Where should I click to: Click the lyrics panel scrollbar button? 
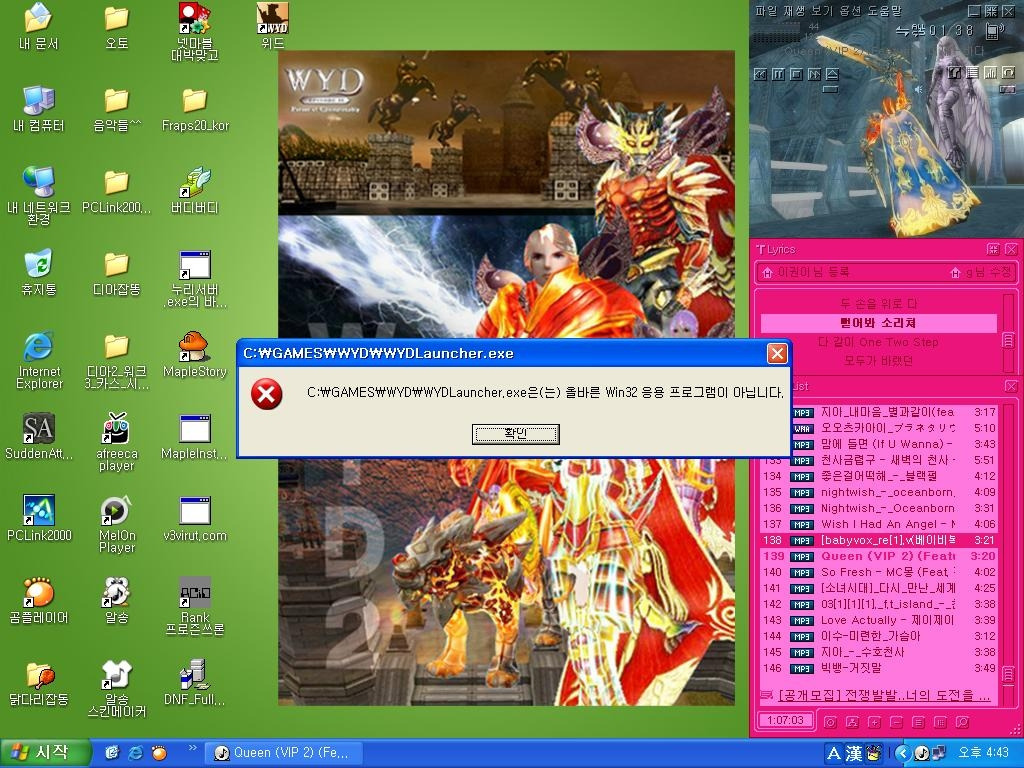point(1008,340)
